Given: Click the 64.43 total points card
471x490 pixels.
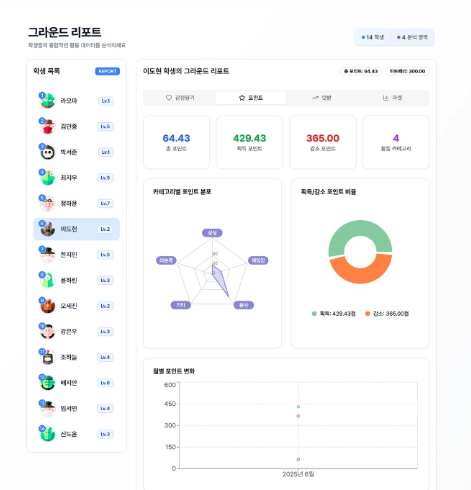Looking at the screenshot, I should [176, 142].
